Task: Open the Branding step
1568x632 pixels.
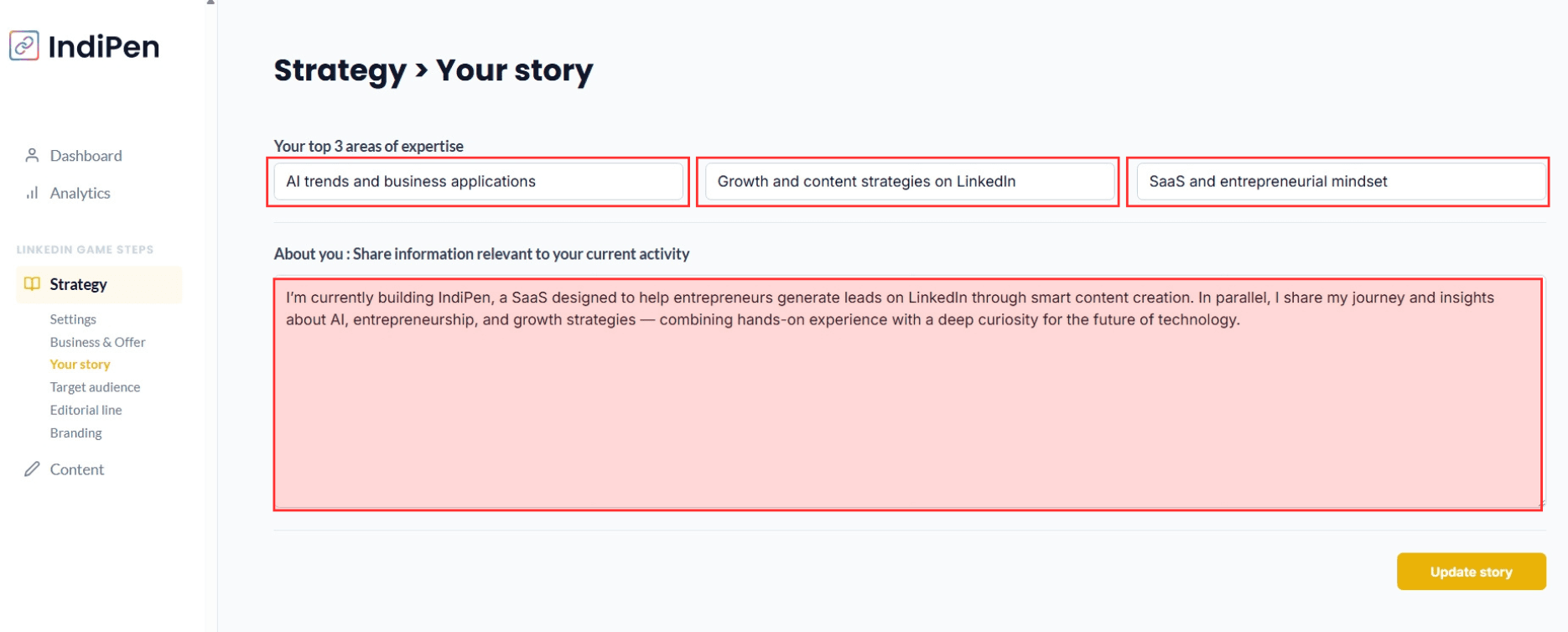Action: tap(75, 433)
